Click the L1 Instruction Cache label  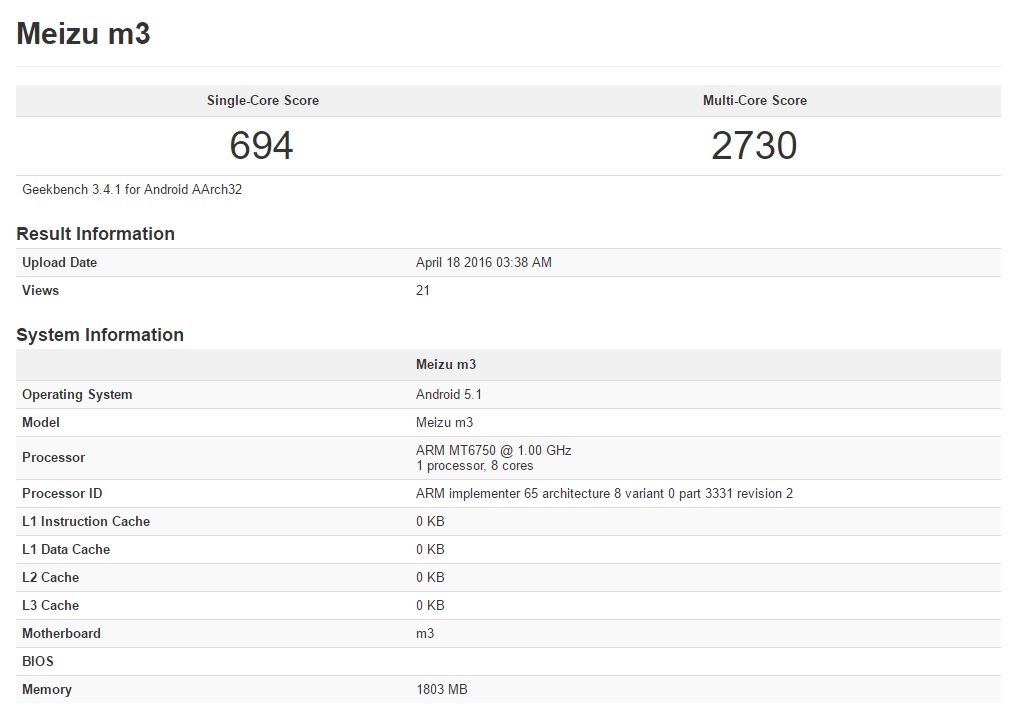[86, 521]
